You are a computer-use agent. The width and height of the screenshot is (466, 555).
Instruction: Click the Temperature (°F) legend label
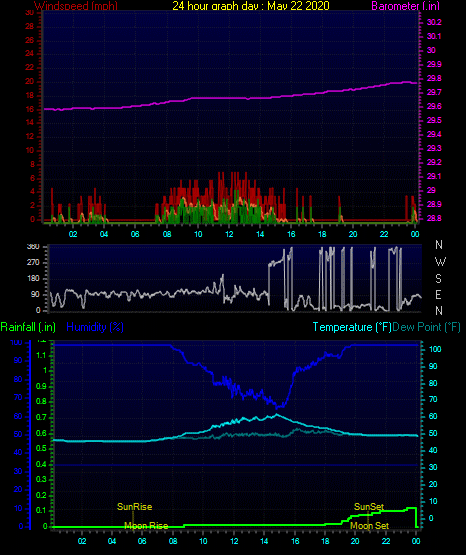352,327
